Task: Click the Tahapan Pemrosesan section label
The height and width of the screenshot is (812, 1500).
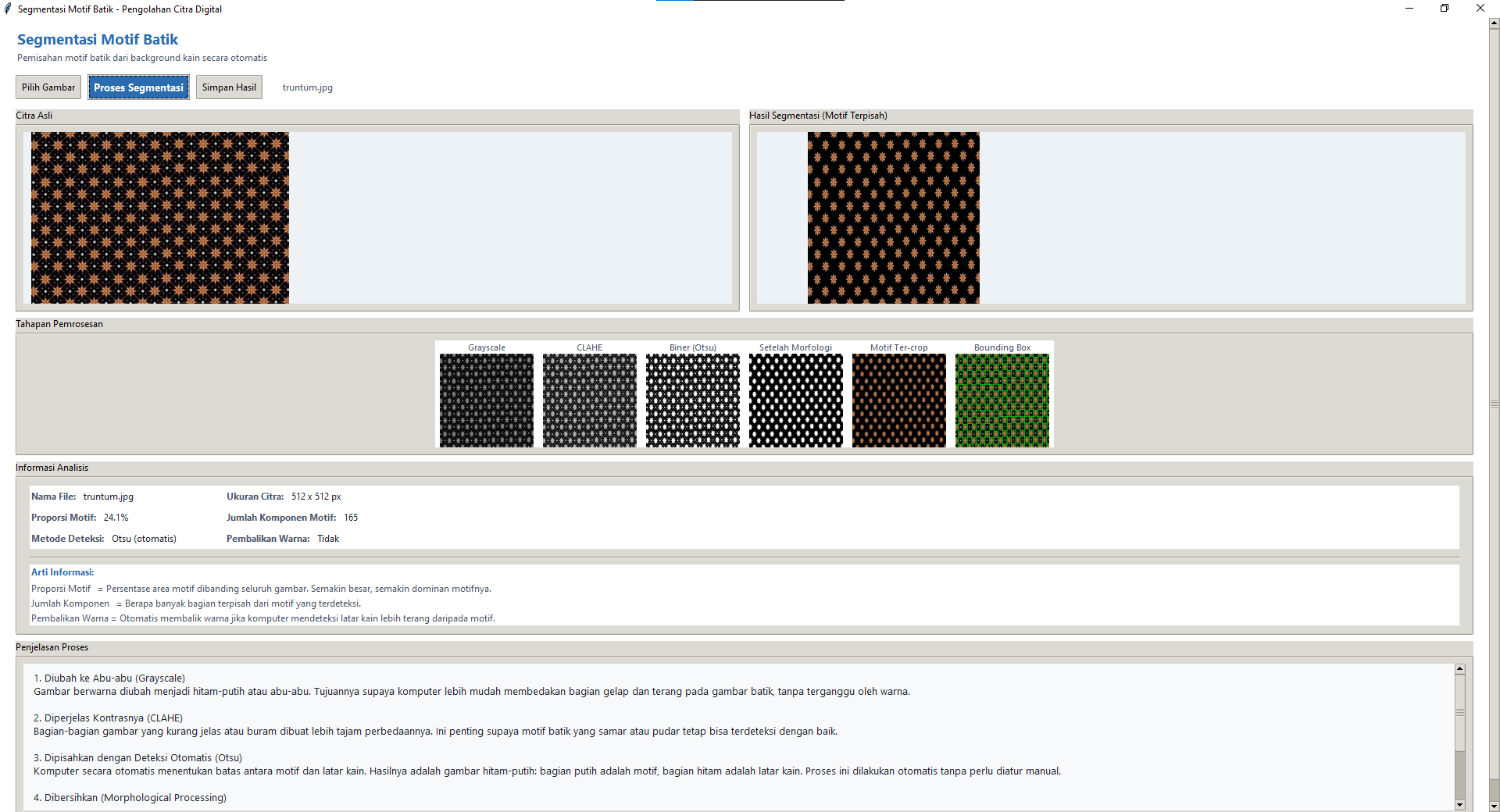Action: (59, 324)
